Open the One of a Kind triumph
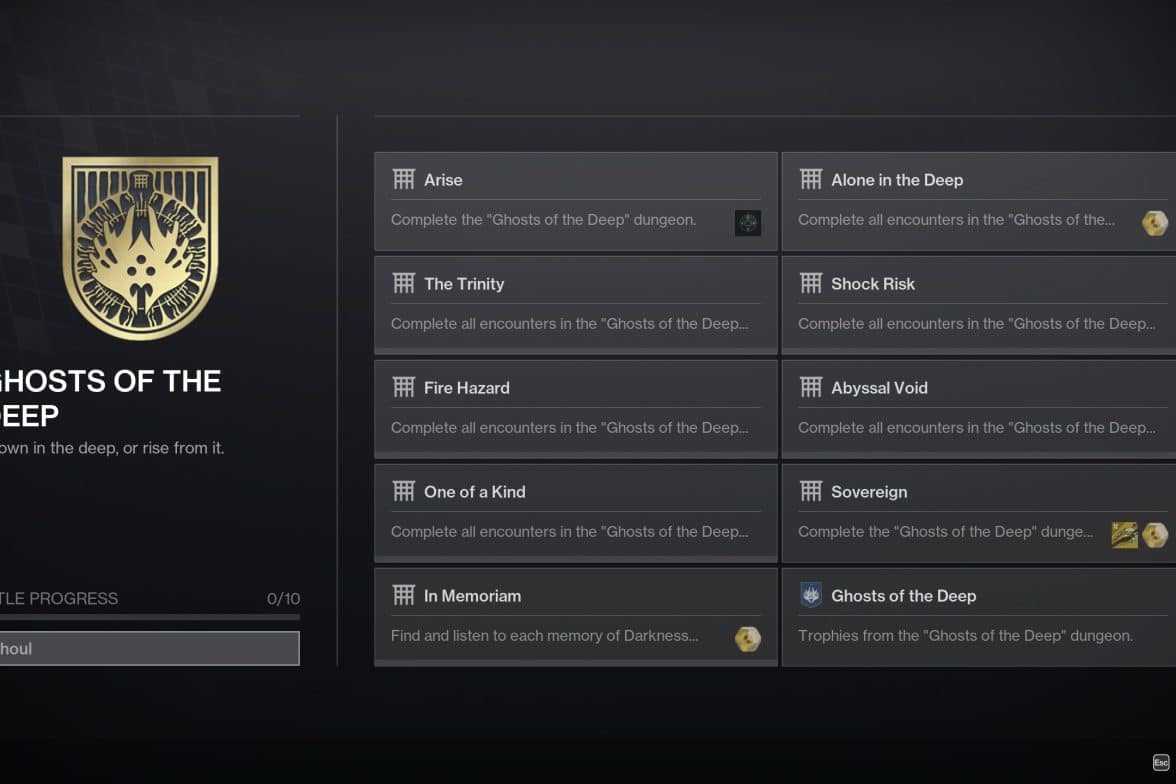The height and width of the screenshot is (784, 1176). (575, 512)
